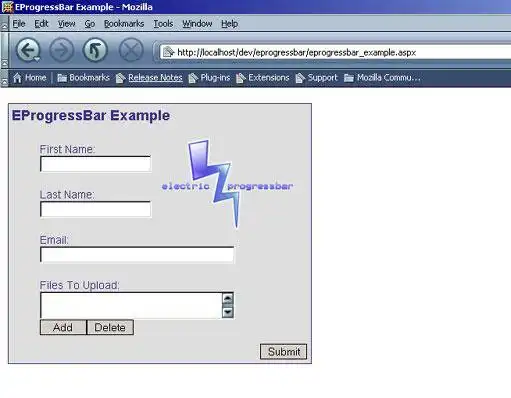
Task: Click the Stop loading button
Action: pos(131,50)
